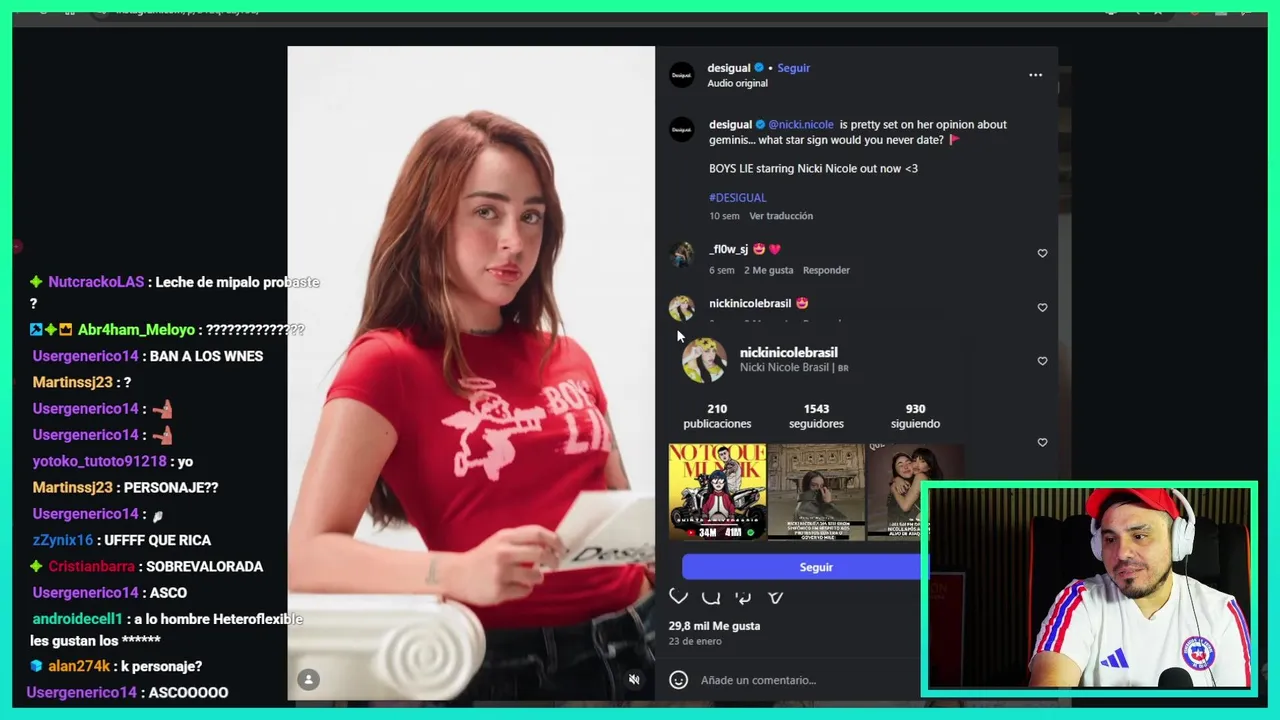Open the large nickinicolebrasil avatar in hover card
The image size is (1280, 720).
tap(704, 360)
